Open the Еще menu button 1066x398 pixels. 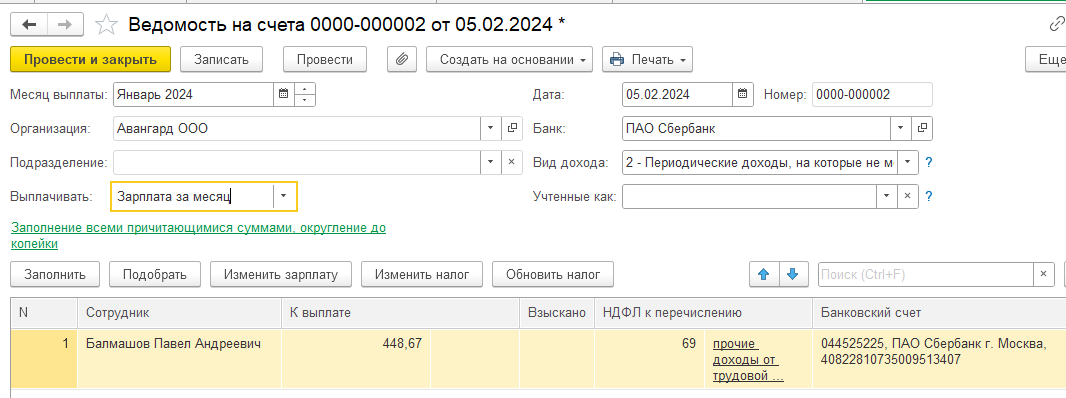click(x=1046, y=59)
